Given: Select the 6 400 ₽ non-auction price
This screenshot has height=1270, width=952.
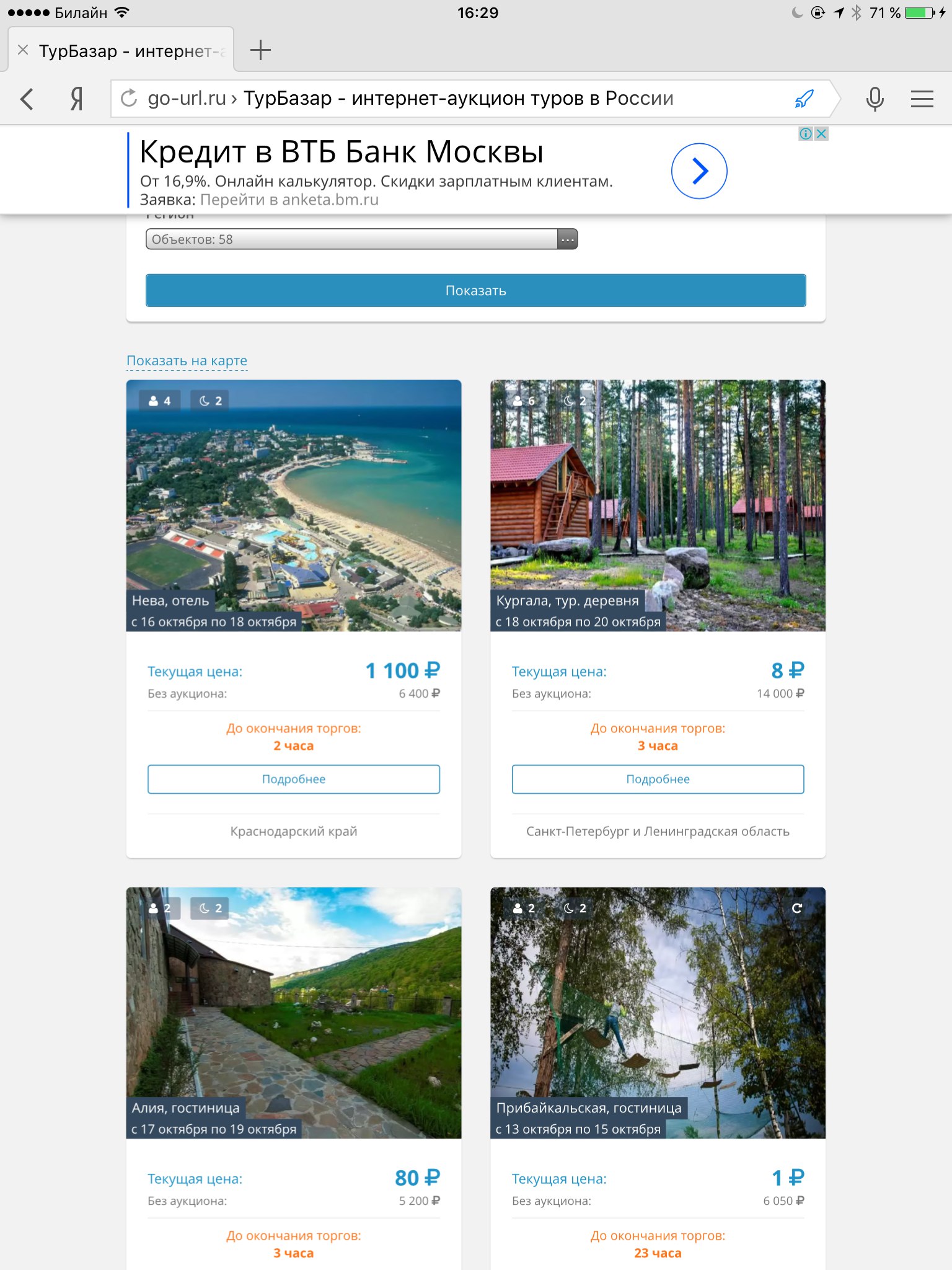Looking at the screenshot, I should 419,693.
